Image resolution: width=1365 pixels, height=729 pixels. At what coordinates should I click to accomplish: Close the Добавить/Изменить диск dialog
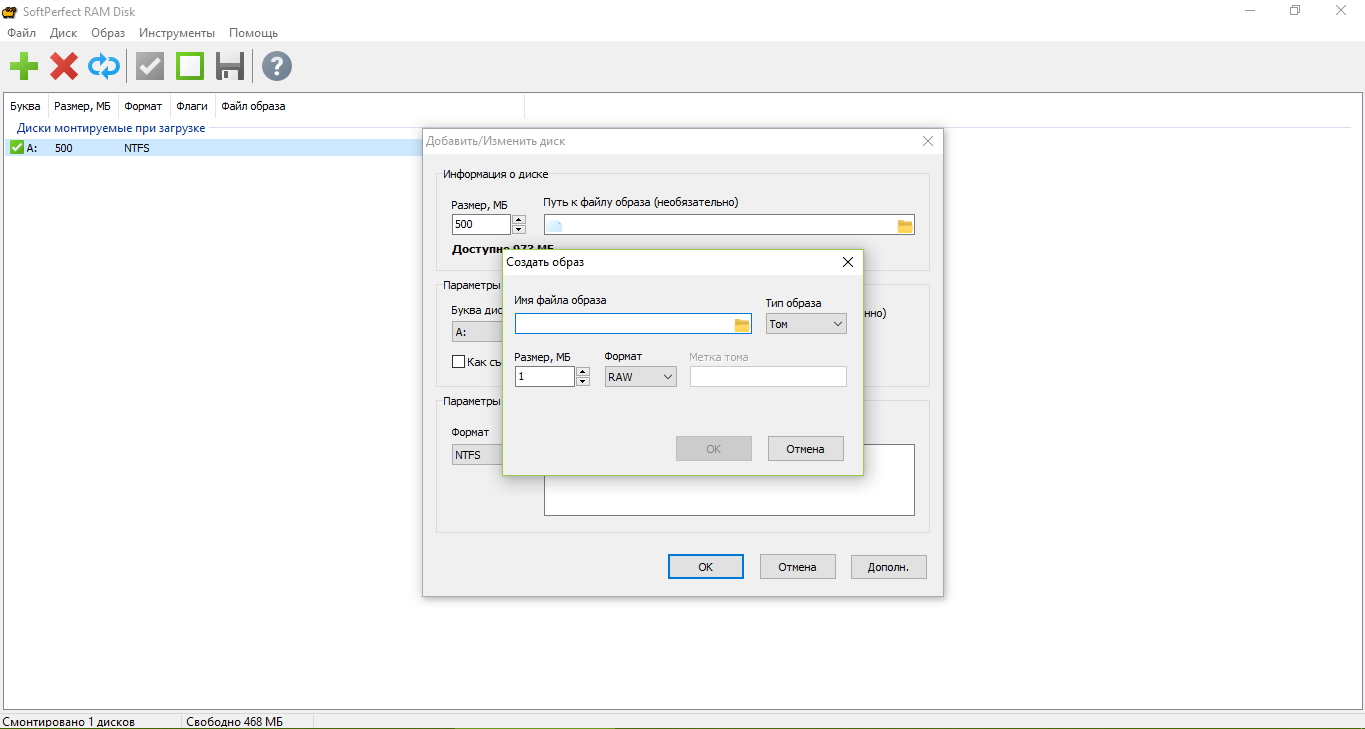927,142
